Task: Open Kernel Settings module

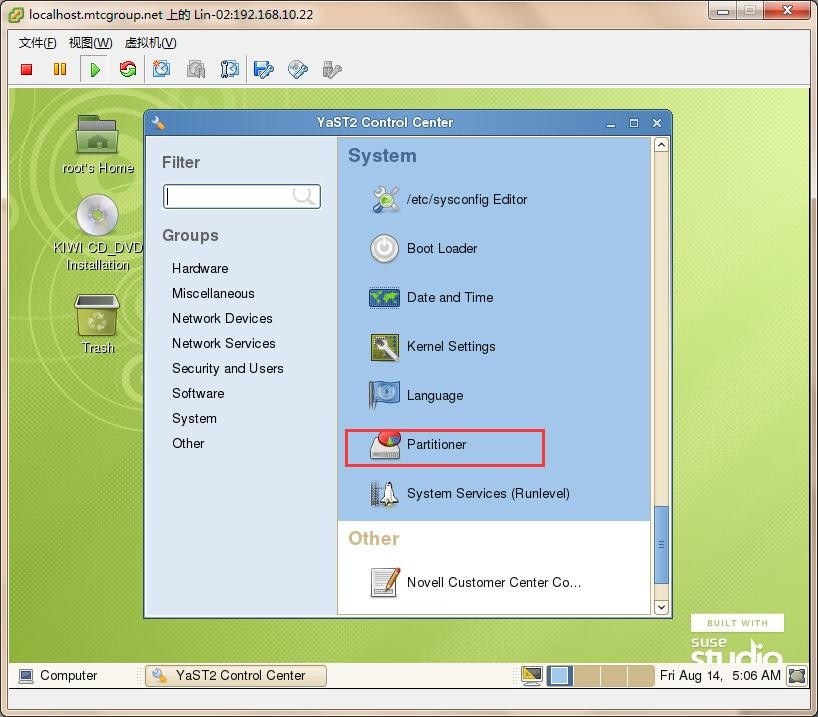Action: [433, 347]
